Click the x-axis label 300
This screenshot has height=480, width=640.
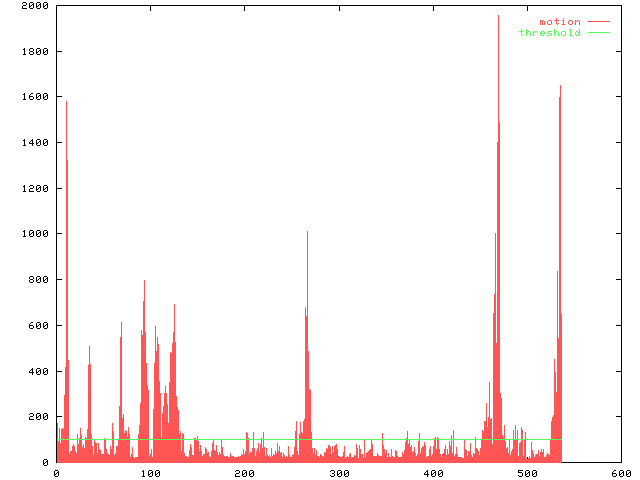click(x=338, y=473)
